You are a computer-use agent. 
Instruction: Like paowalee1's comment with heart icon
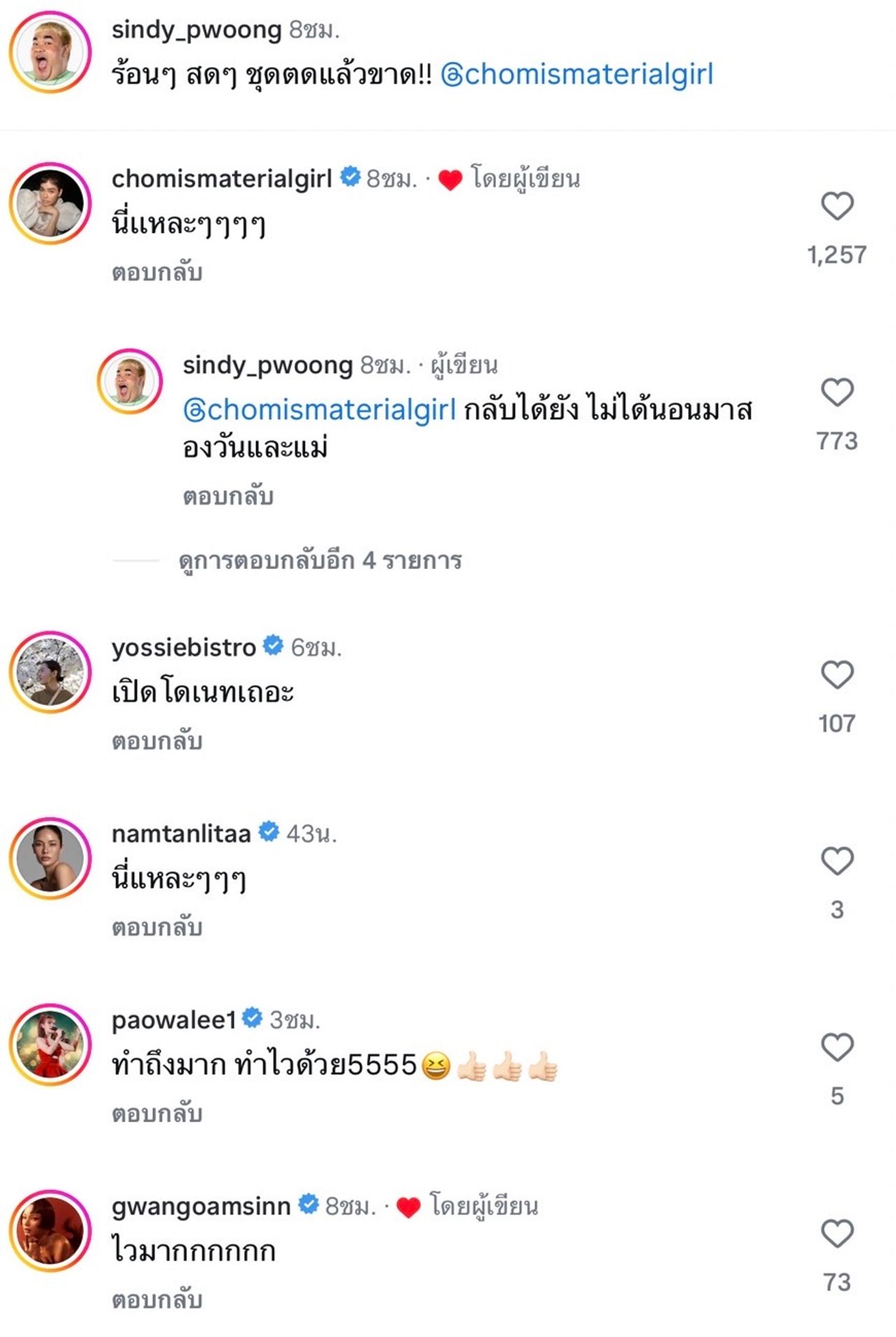[836, 1047]
